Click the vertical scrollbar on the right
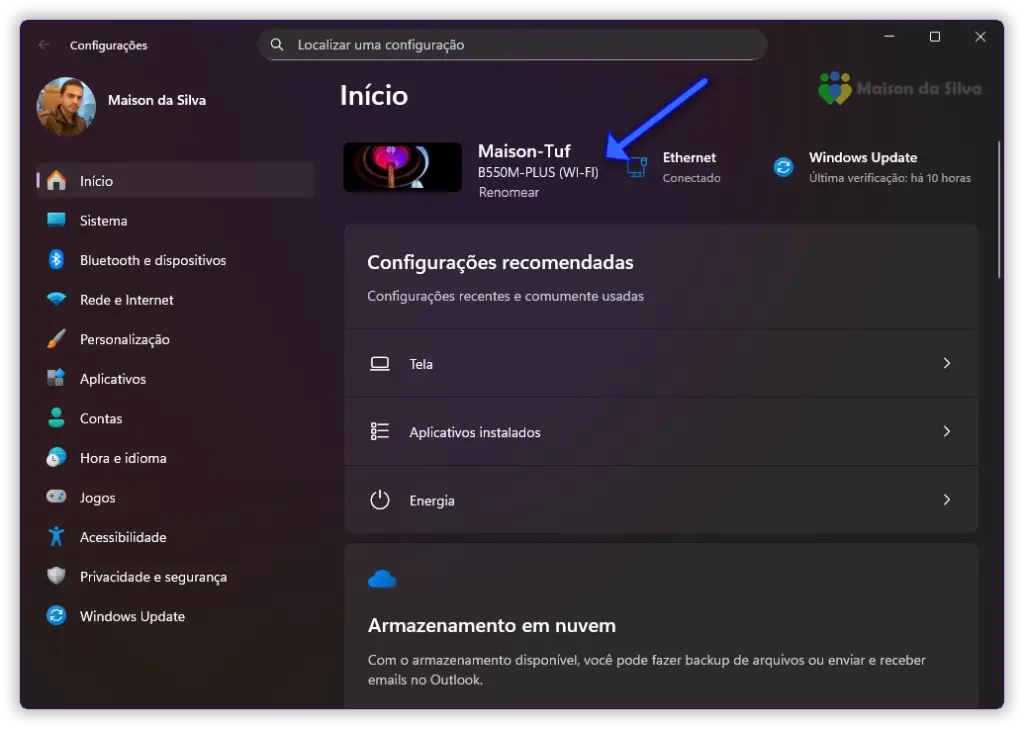This screenshot has height=729, width=1024. tap(999, 210)
